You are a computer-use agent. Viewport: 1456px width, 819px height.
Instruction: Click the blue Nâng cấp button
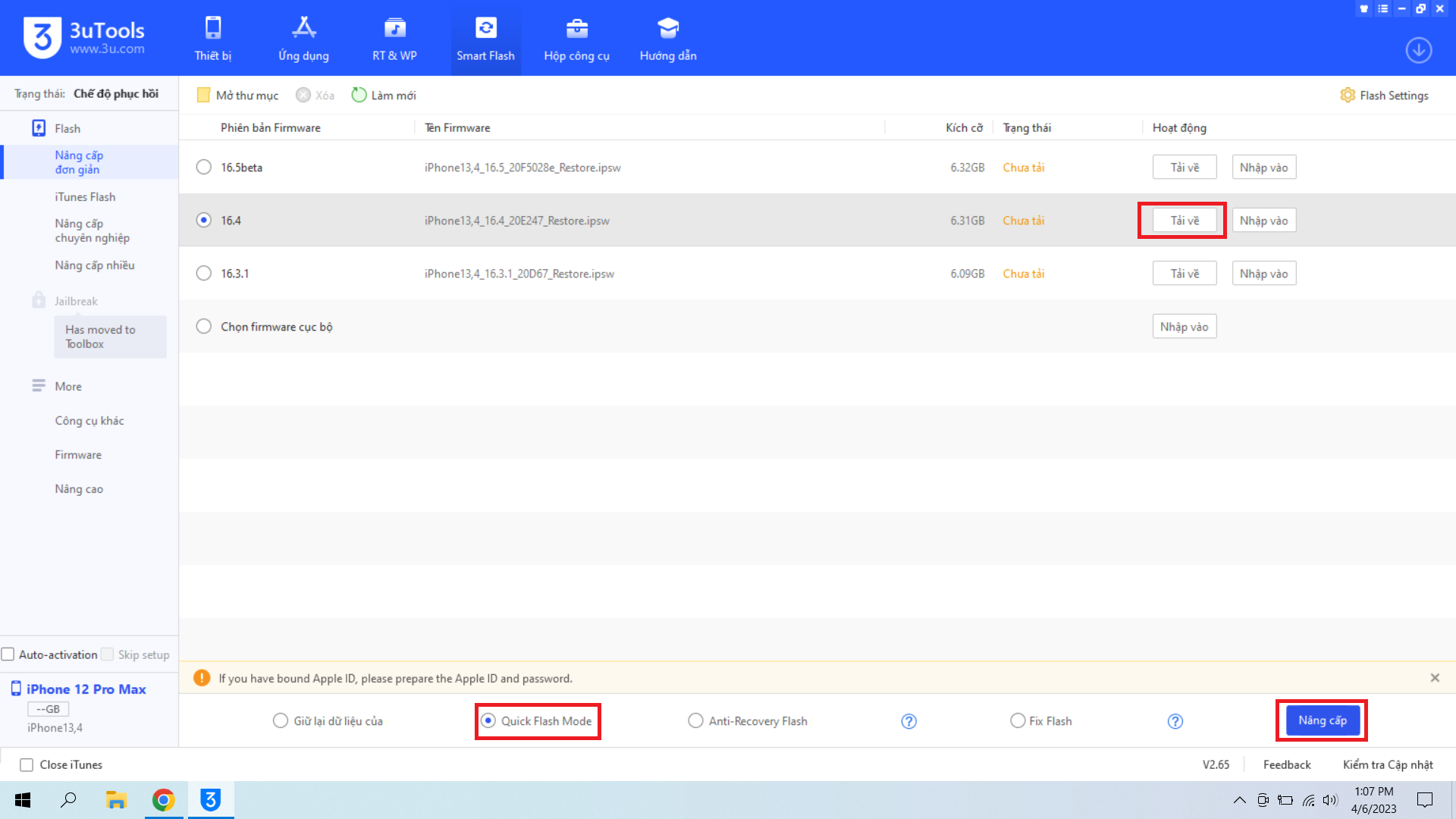pos(1322,720)
